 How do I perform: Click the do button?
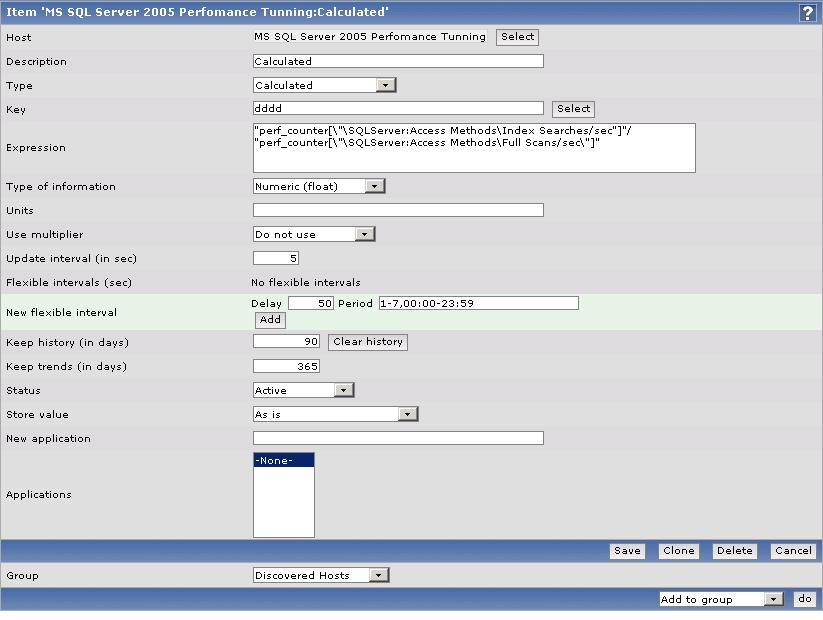805,598
